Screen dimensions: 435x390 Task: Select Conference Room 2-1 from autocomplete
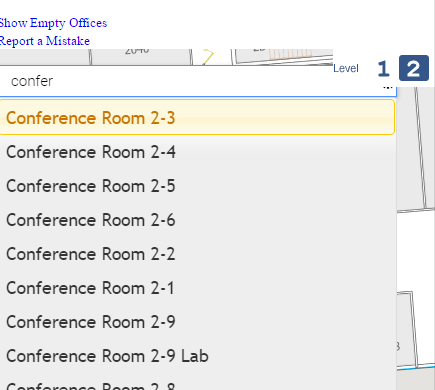click(198, 288)
